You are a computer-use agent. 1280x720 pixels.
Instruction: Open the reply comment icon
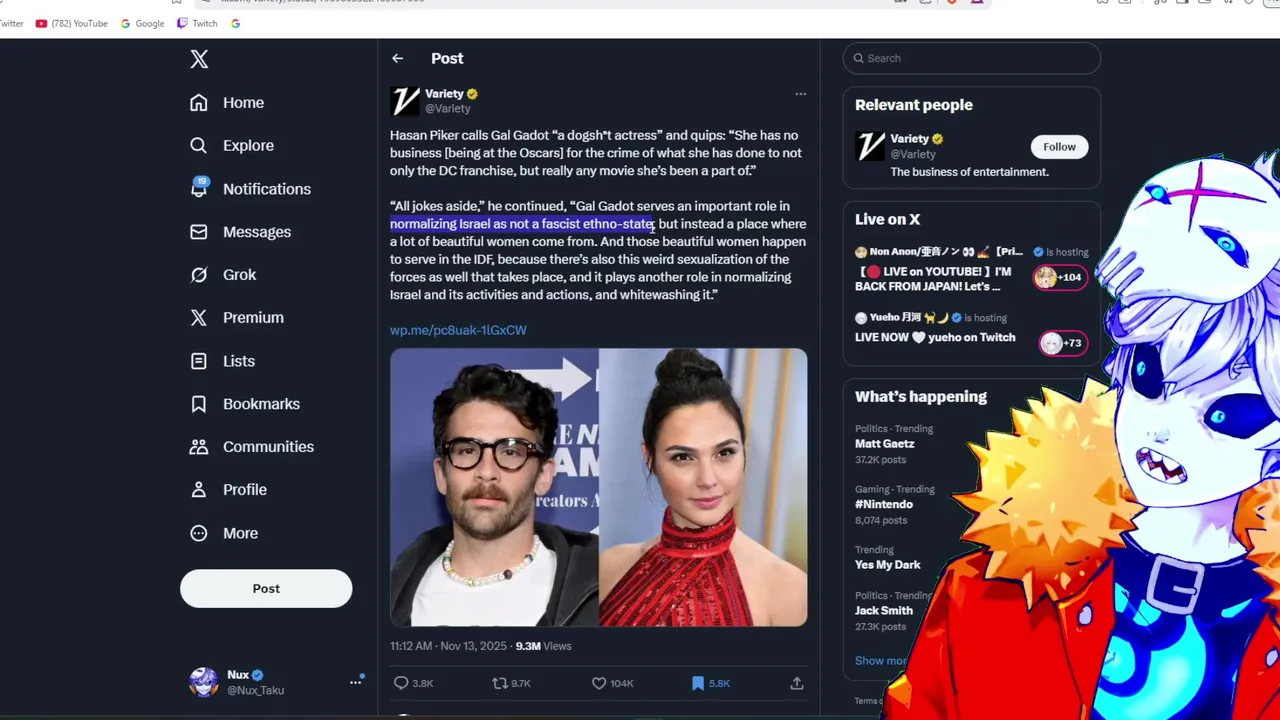point(401,683)
